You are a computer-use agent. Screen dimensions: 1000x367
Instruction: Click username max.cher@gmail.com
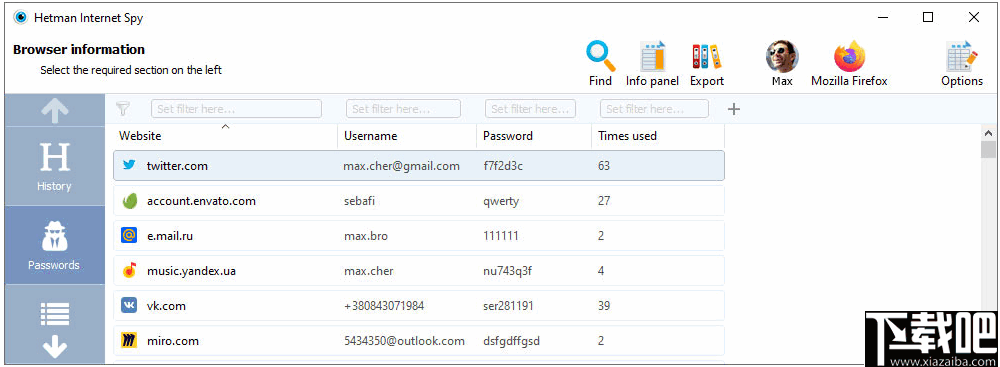(x=401, y=166)
